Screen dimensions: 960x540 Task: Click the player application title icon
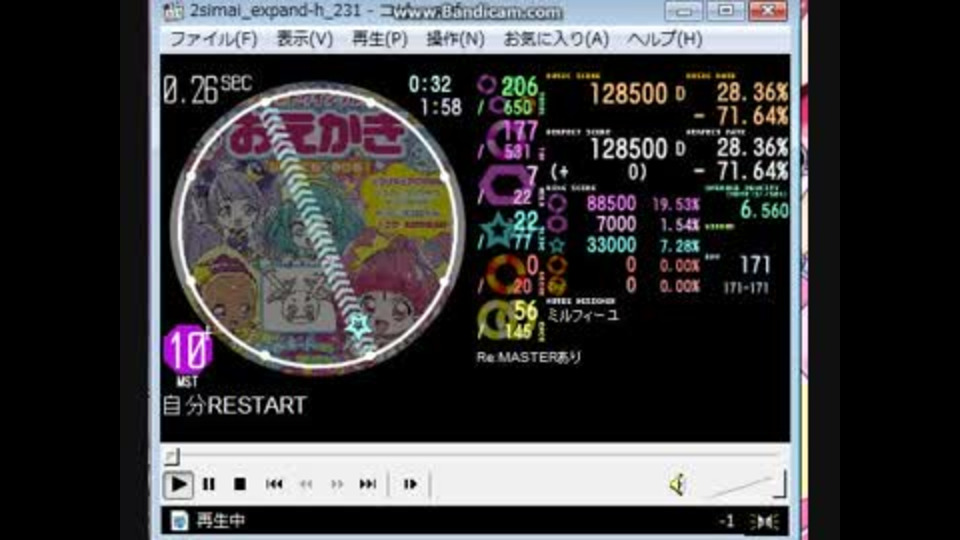(173, 10)
